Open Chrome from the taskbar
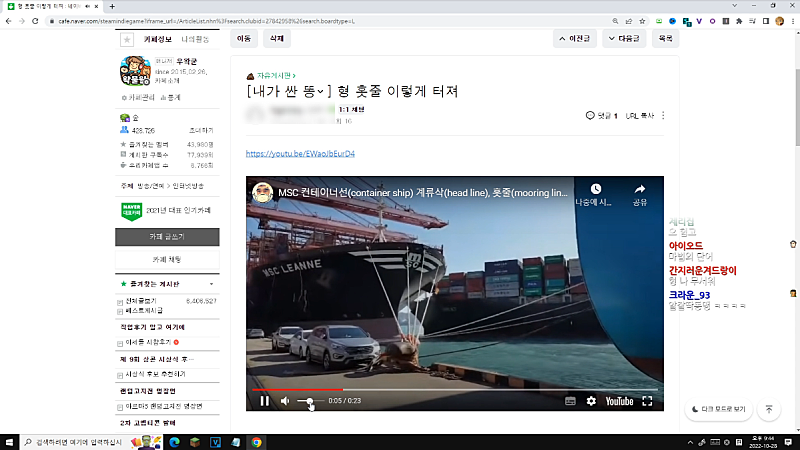Viewport: 800px width, 450px height. (256, 442)
